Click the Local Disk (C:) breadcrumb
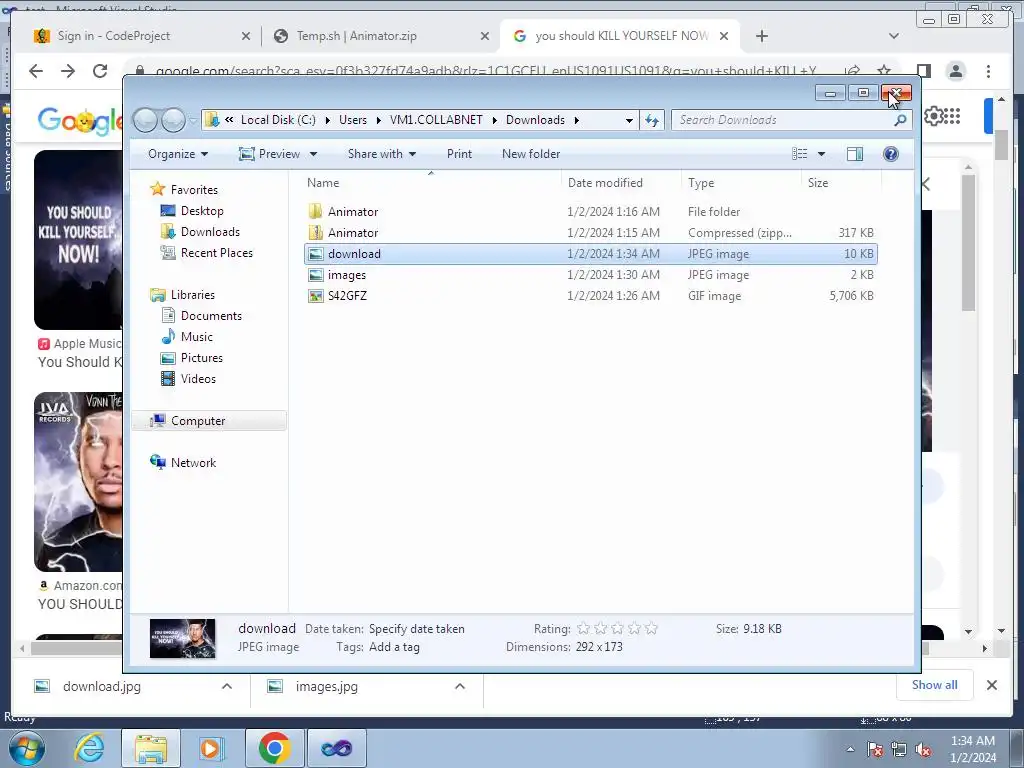 pyautogui.click(x=278, y=120)
